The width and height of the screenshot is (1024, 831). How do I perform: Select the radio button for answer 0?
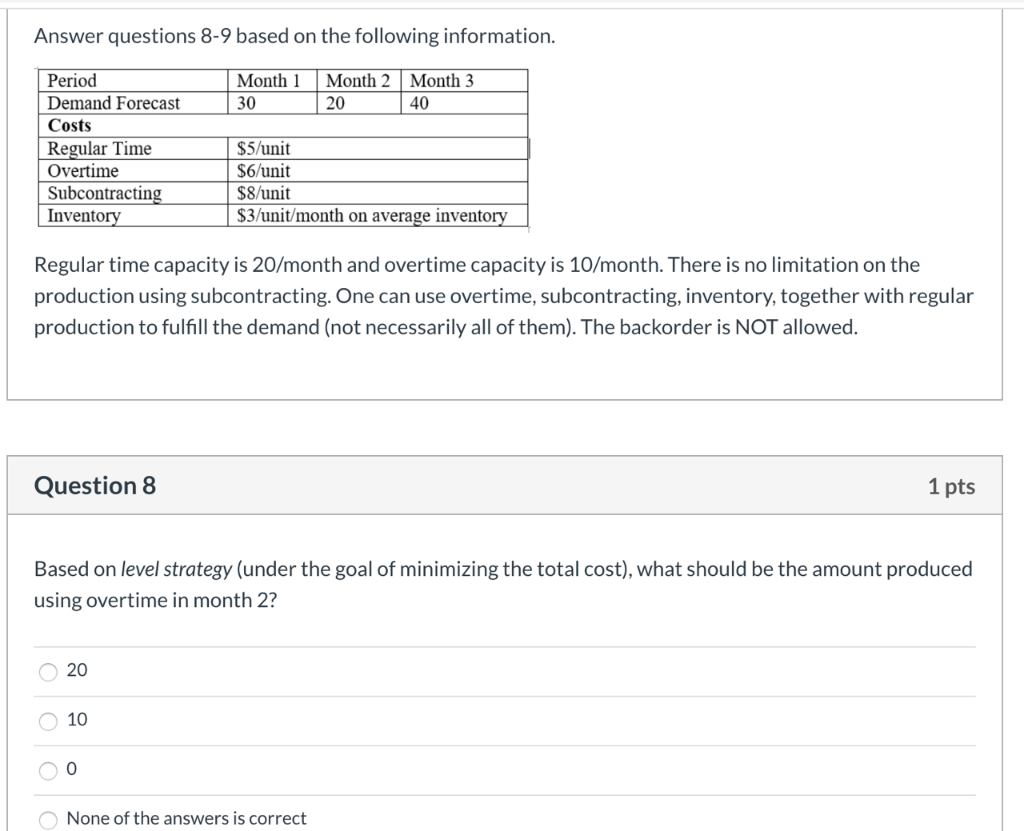[x=47, y=770]
